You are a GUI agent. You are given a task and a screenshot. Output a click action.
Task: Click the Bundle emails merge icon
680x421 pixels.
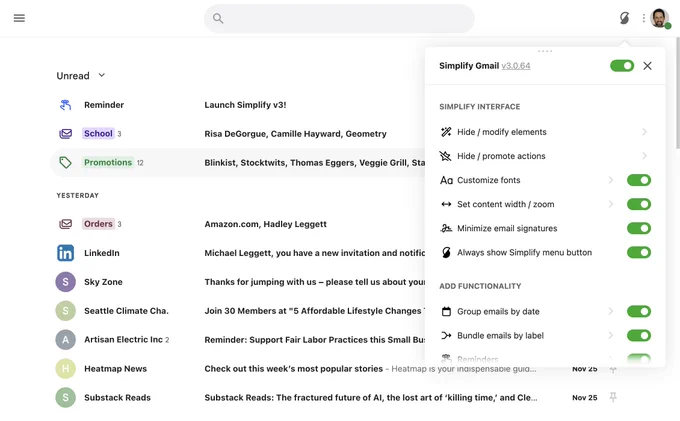coord(446,336)
